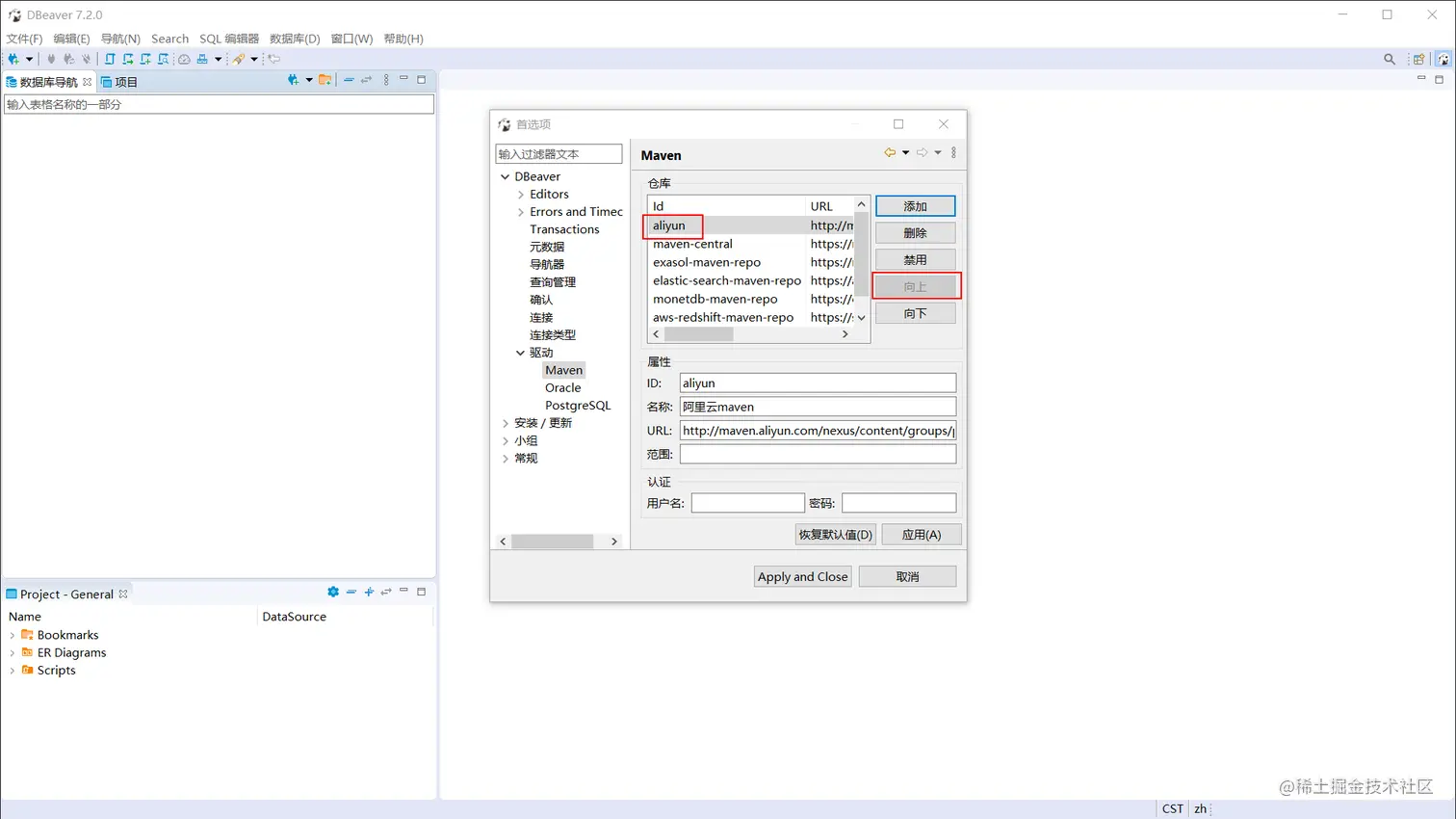Image resolution: width=1456 pixels, height=819 pixels.
Task: Click the 删除 button
Action: click(x=915, y=233)
